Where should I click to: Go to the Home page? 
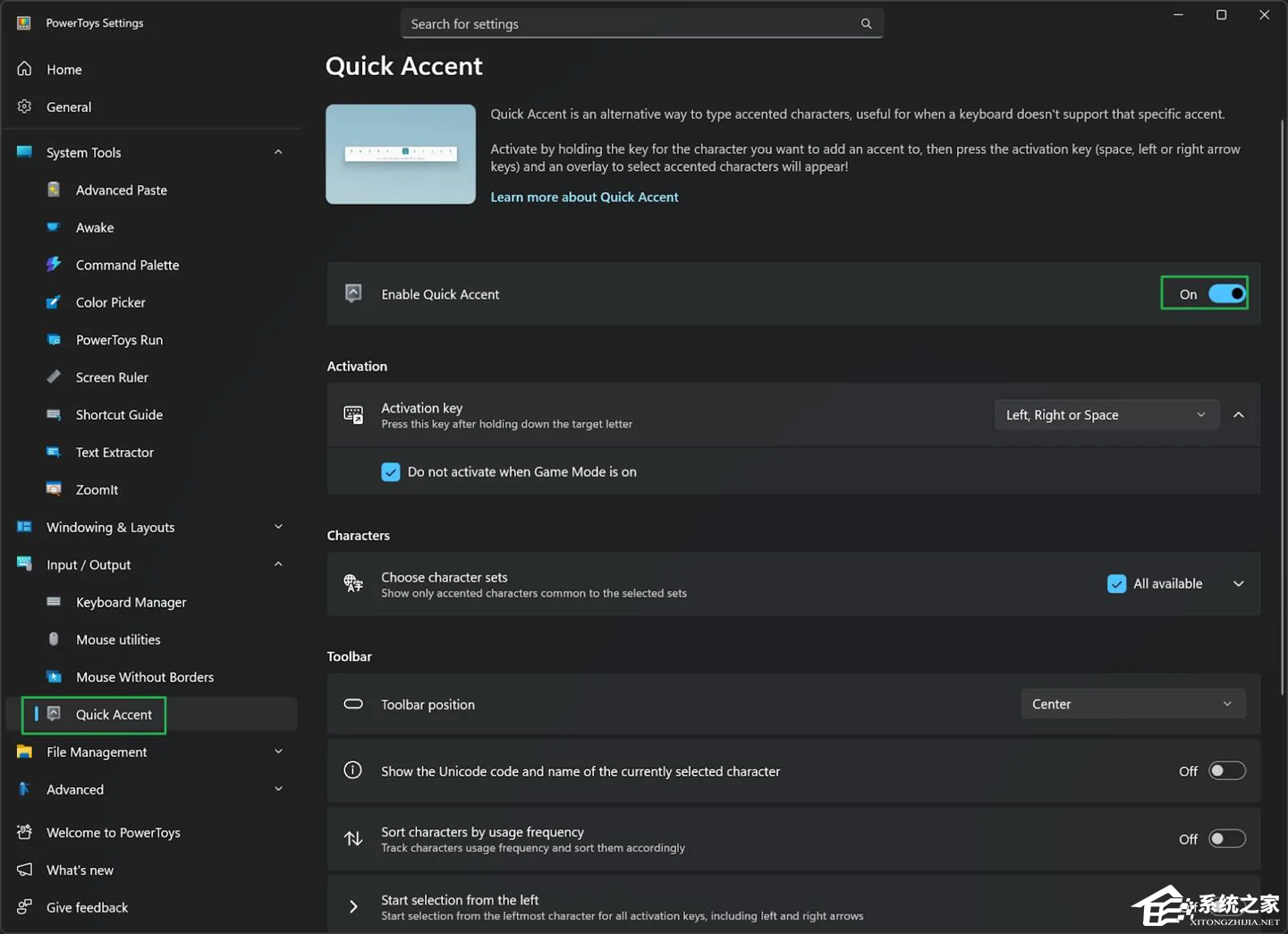pyautogui.click(x=64, y=70)
